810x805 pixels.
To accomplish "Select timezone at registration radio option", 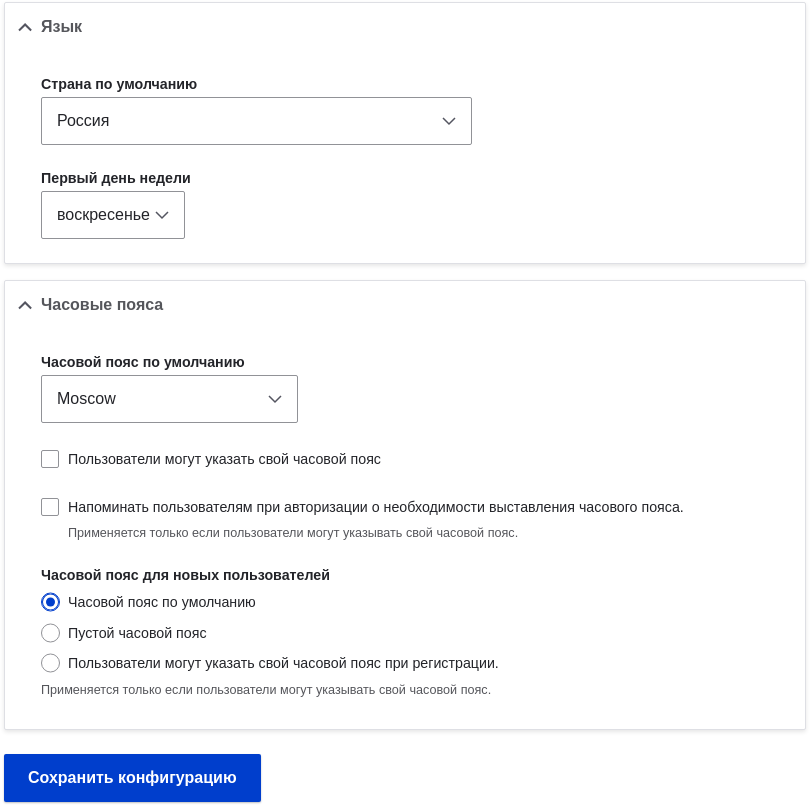I will [x=50, y=663].
